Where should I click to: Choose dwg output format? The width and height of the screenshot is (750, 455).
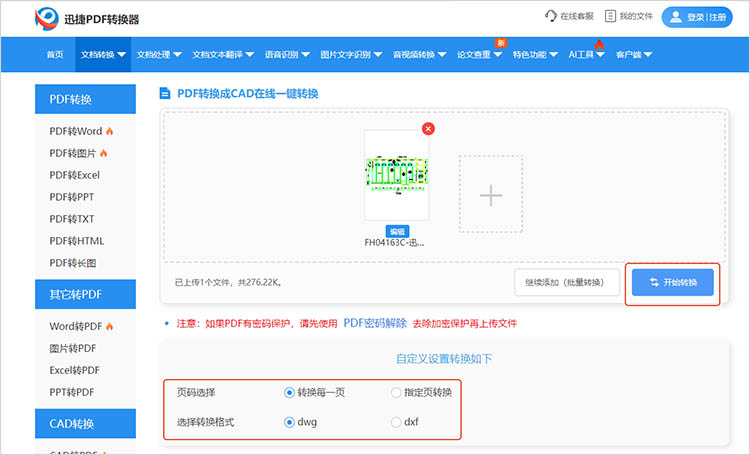289,422
